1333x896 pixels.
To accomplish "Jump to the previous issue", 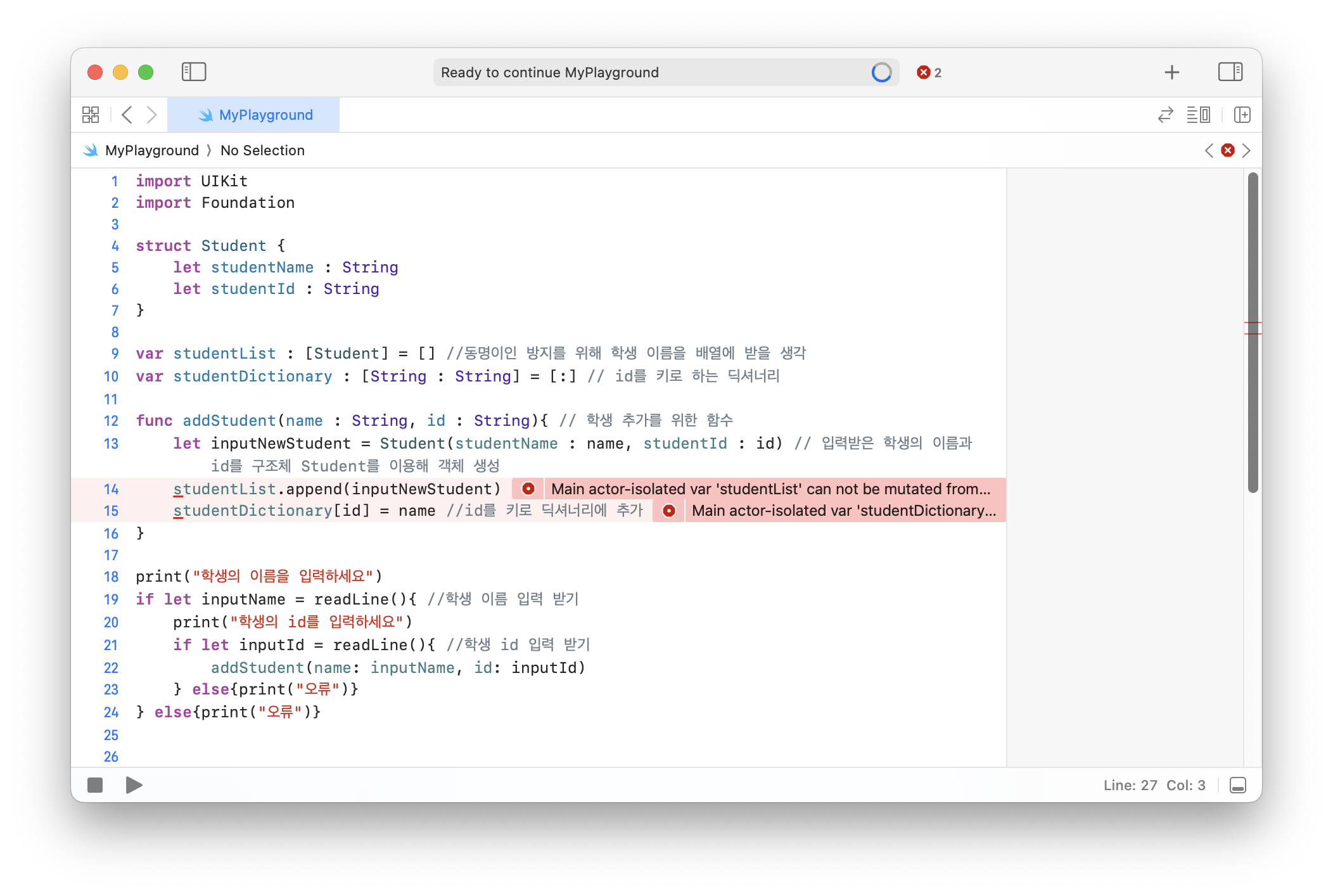I will click(1209, 150).
